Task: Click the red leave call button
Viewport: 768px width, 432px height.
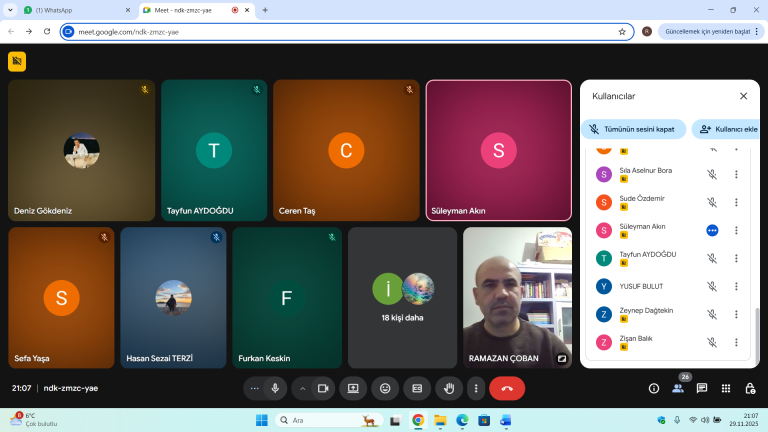Action: coord(507,388)
